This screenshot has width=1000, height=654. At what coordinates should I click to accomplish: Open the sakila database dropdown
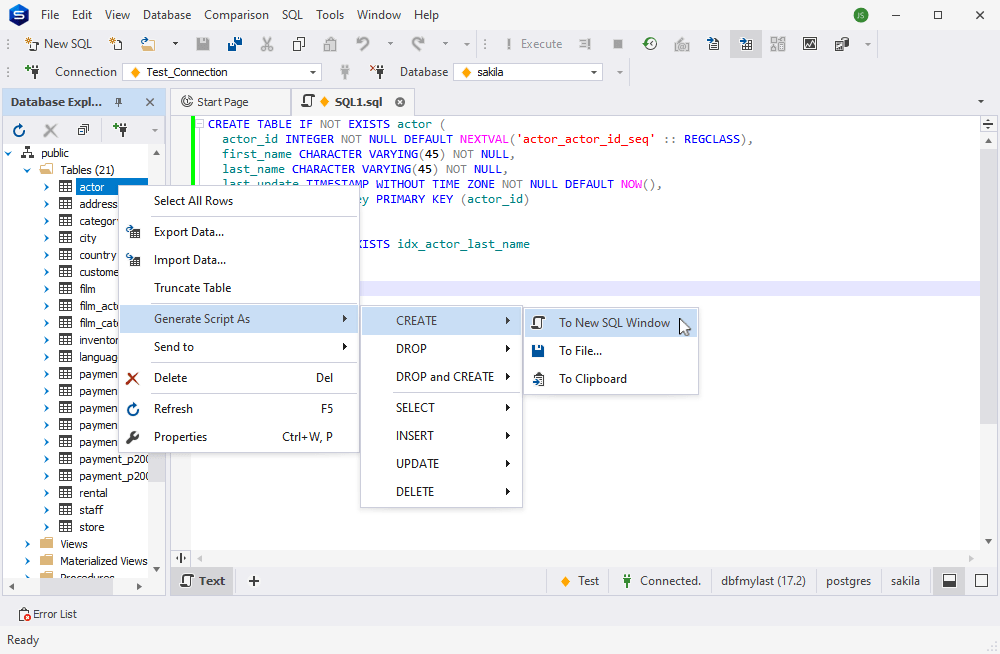coord(594,72)
